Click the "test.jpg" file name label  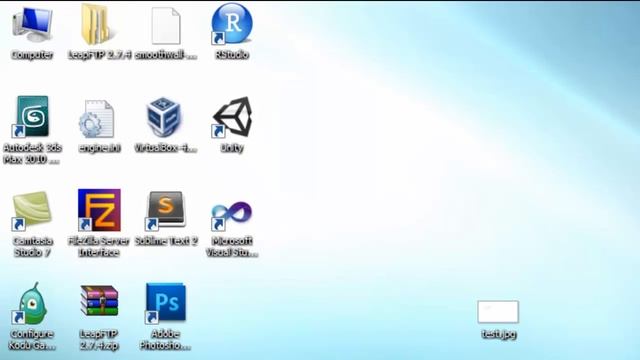point(499,334)
